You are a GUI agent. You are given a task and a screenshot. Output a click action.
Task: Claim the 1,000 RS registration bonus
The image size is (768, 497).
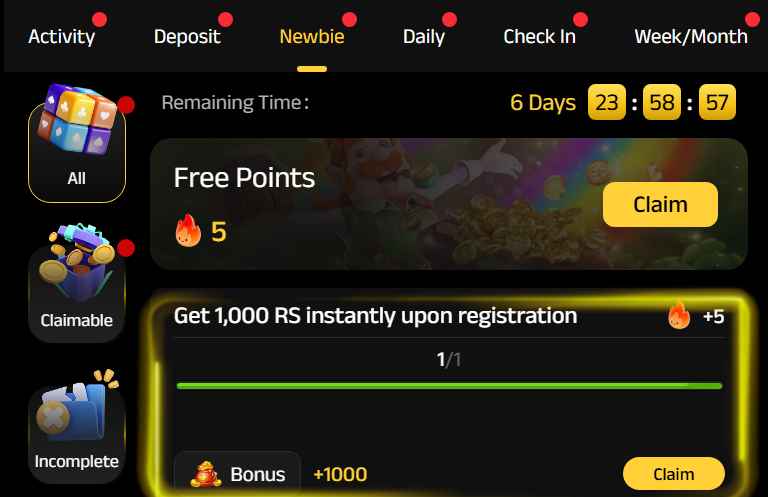point(673,473)
